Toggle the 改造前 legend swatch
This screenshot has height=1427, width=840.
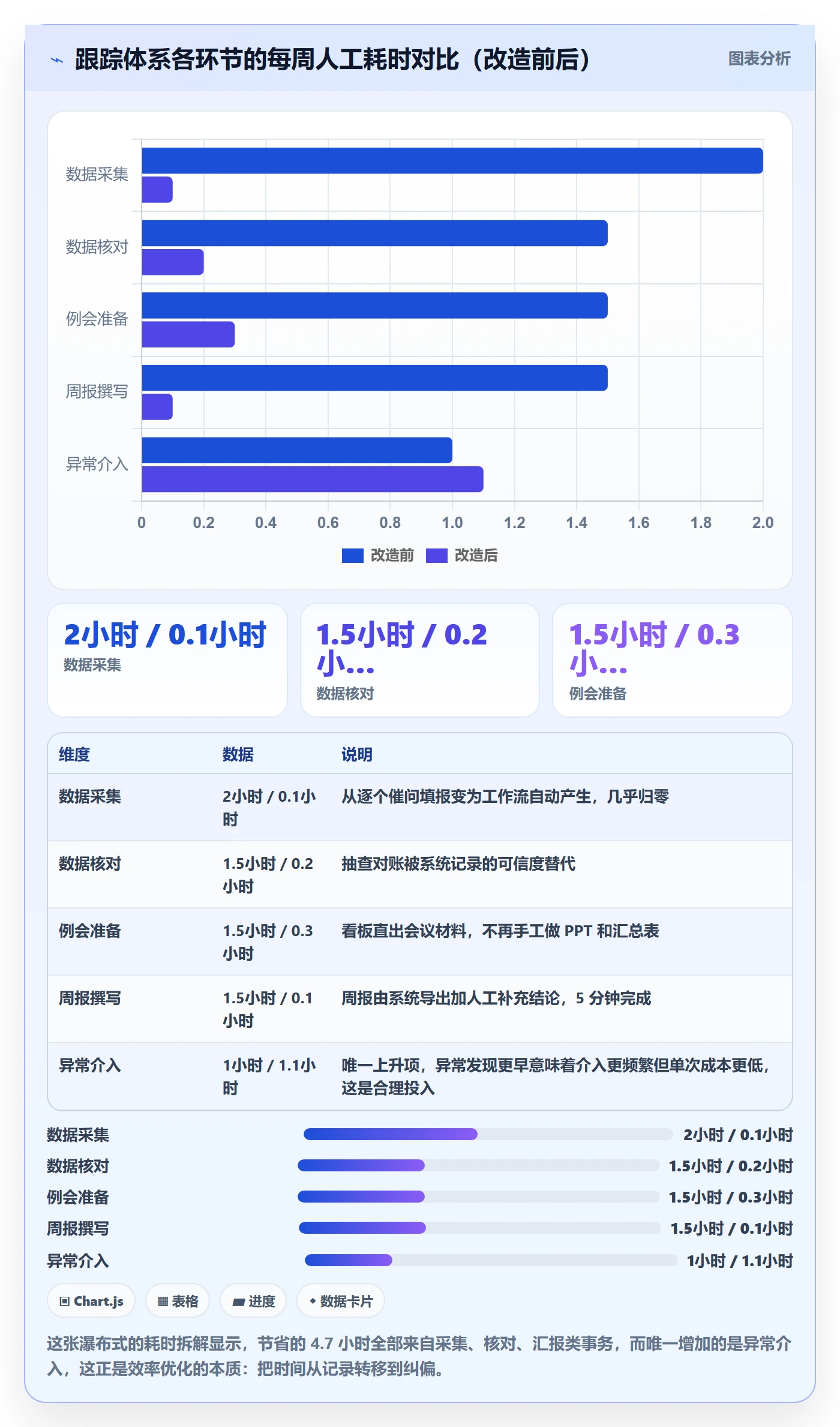click(x=352, y=556)
